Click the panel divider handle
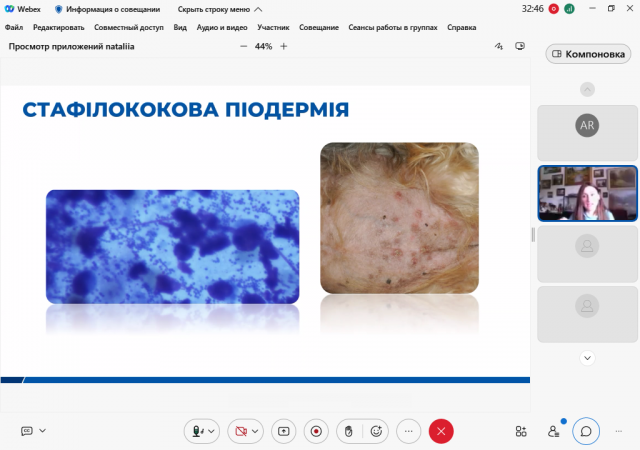 (533, 235)
